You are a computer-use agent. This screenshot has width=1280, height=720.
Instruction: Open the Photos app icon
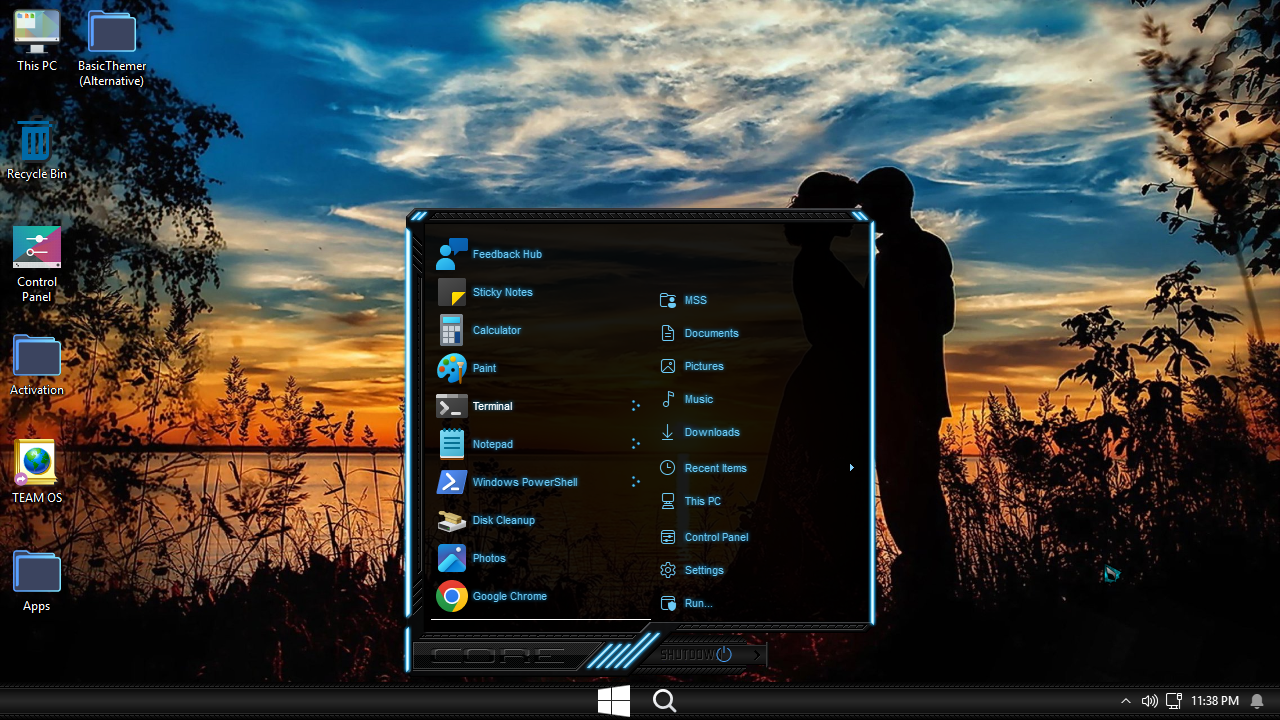point(452,558)
